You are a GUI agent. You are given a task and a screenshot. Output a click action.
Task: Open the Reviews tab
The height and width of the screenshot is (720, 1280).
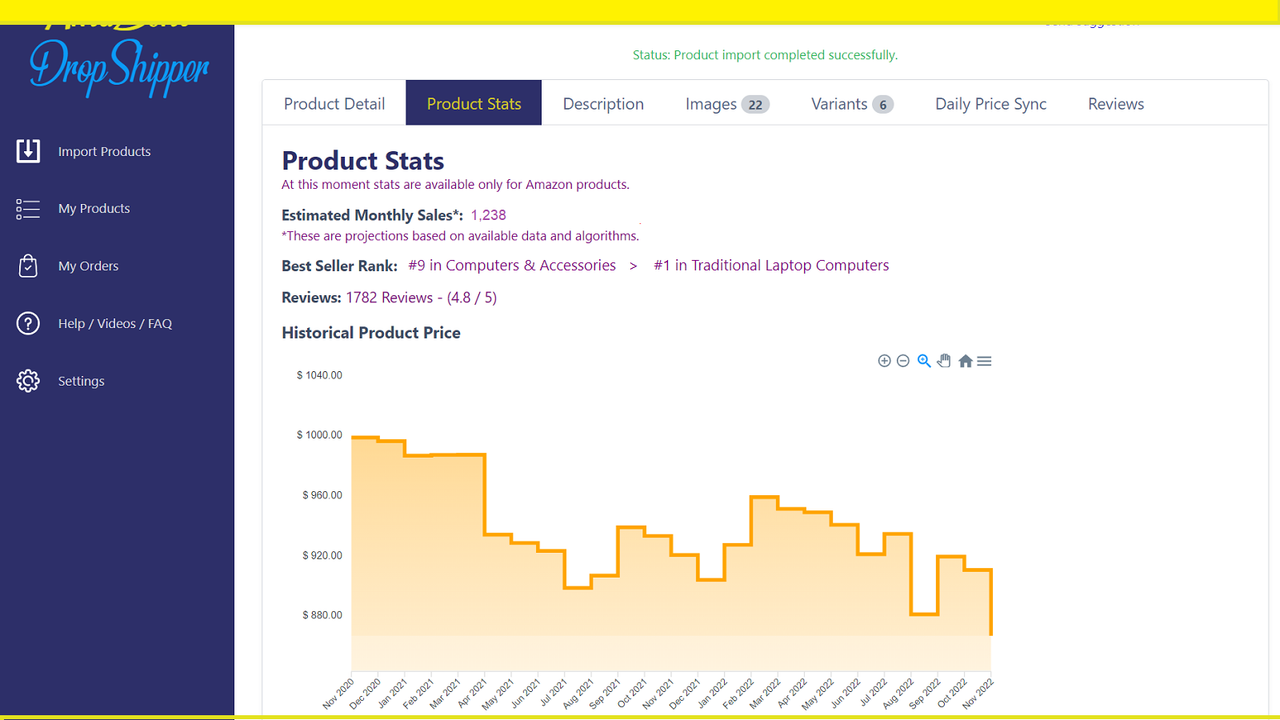point(1115,103)
